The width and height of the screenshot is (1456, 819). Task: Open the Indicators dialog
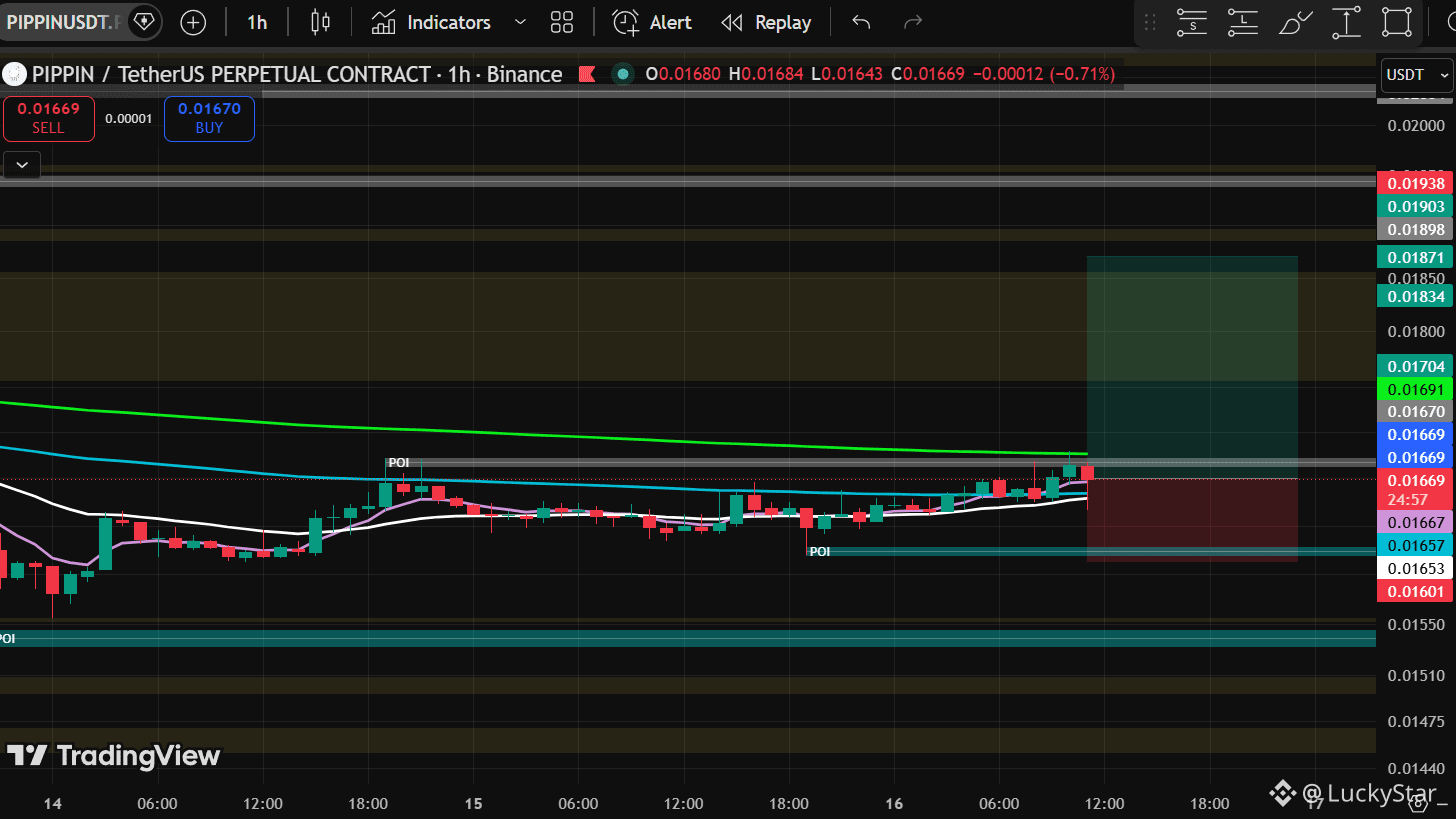pos(431,22)
